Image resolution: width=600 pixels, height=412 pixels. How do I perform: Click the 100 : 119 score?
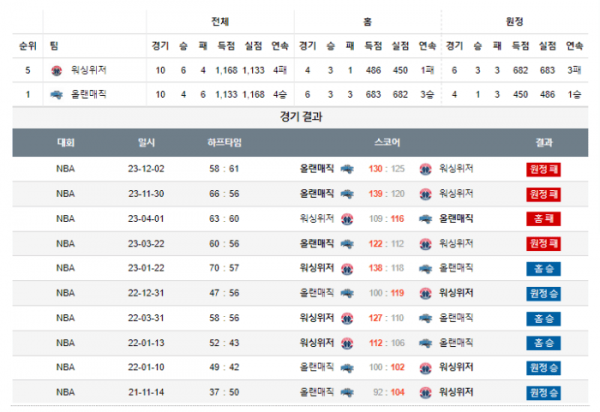(386, 293)
